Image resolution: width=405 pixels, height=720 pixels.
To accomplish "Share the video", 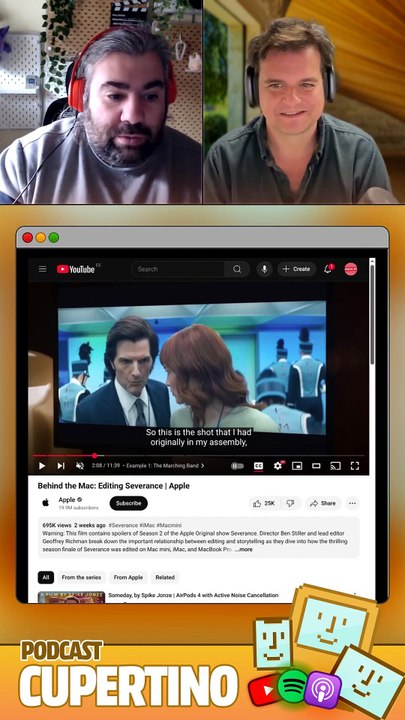I will click(x=323, y=503).
